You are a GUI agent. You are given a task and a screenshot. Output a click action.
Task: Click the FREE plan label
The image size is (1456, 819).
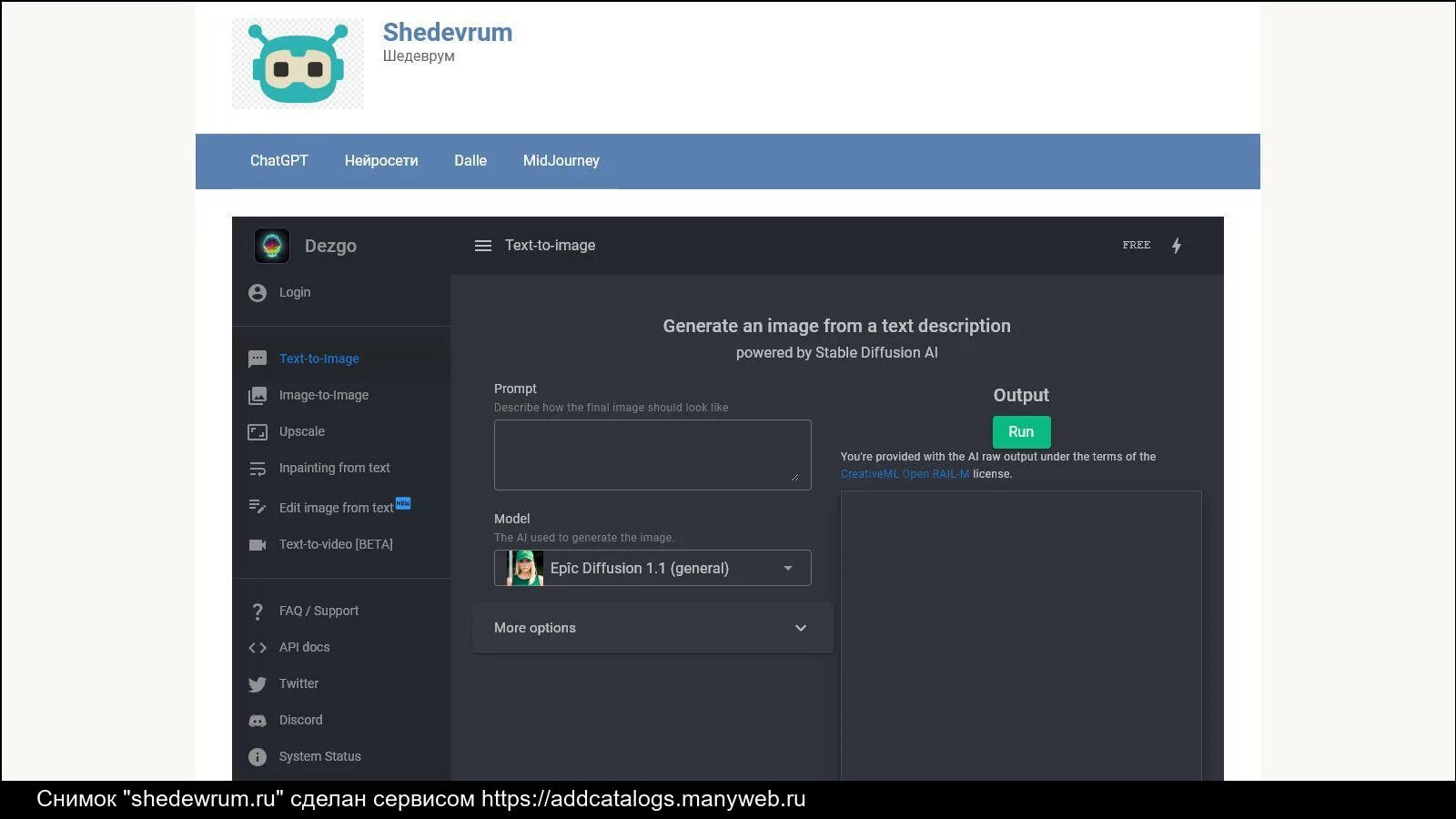(x=1137, y=245)
